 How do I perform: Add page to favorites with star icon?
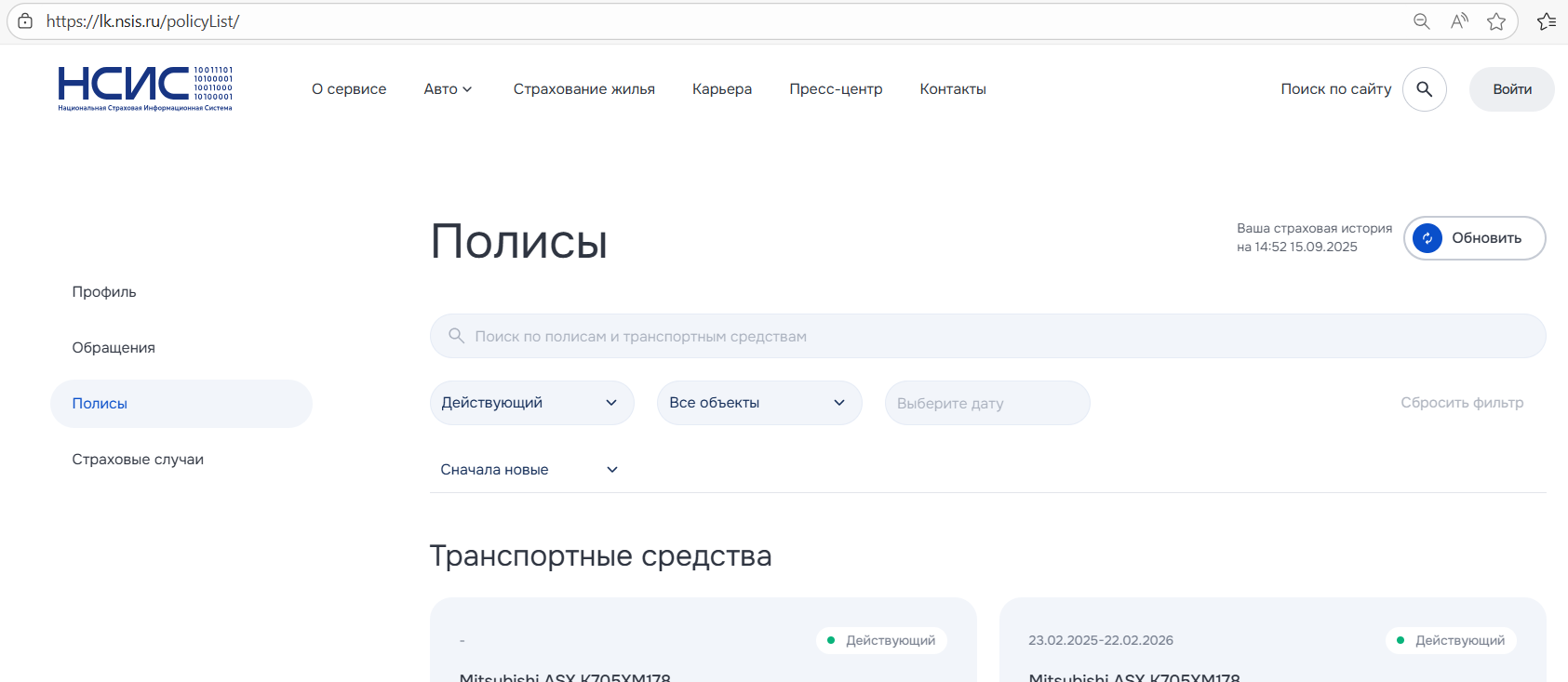click(1496, 21)
